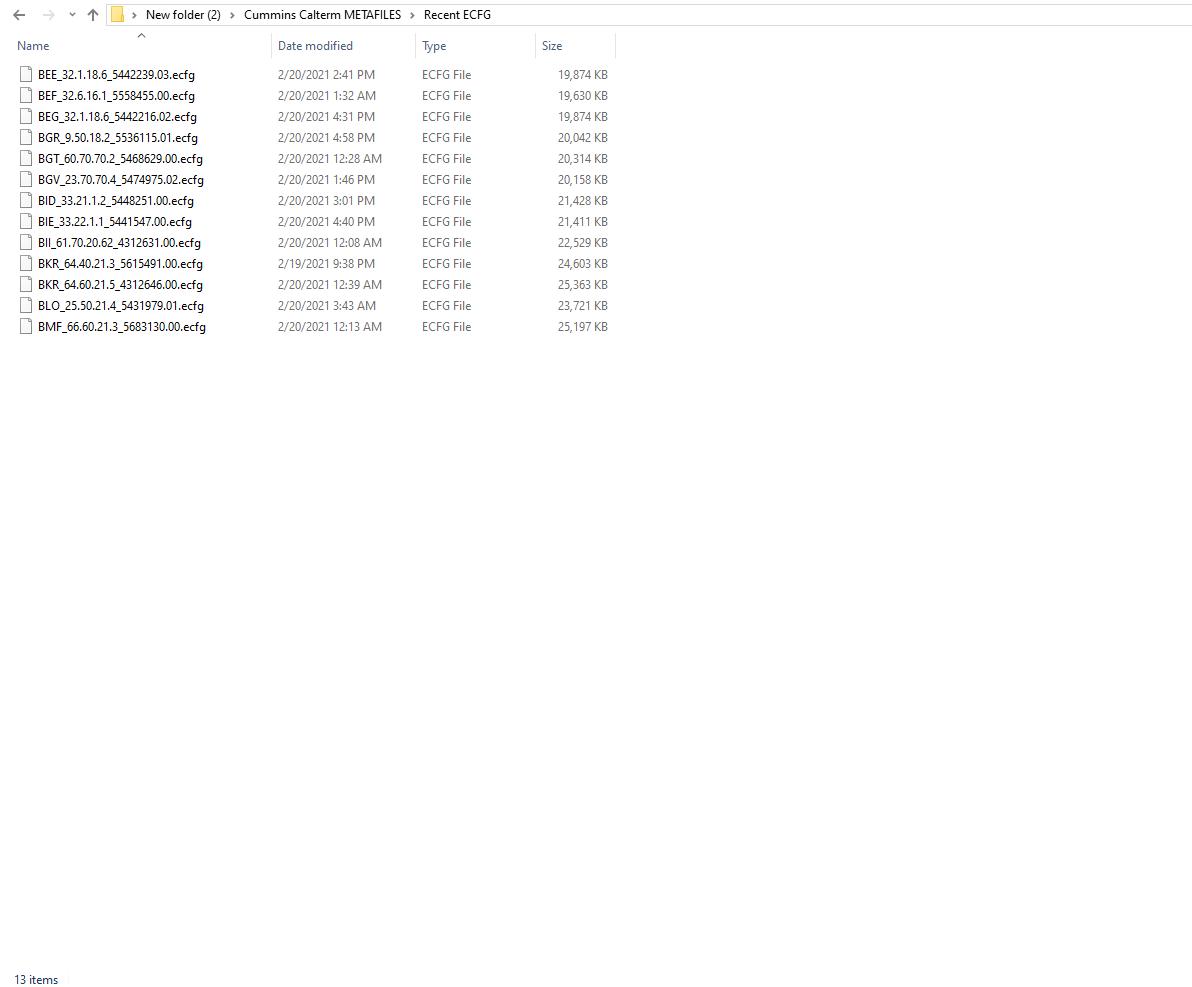Select file name BIE_33.22.1.1_5441547.00.ecfg

(115, 221)
